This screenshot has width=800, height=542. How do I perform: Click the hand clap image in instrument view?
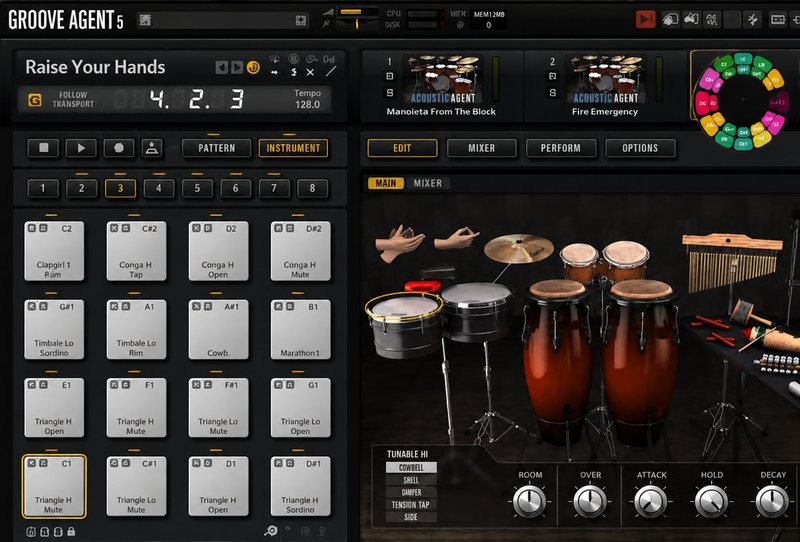pos(399,242)
